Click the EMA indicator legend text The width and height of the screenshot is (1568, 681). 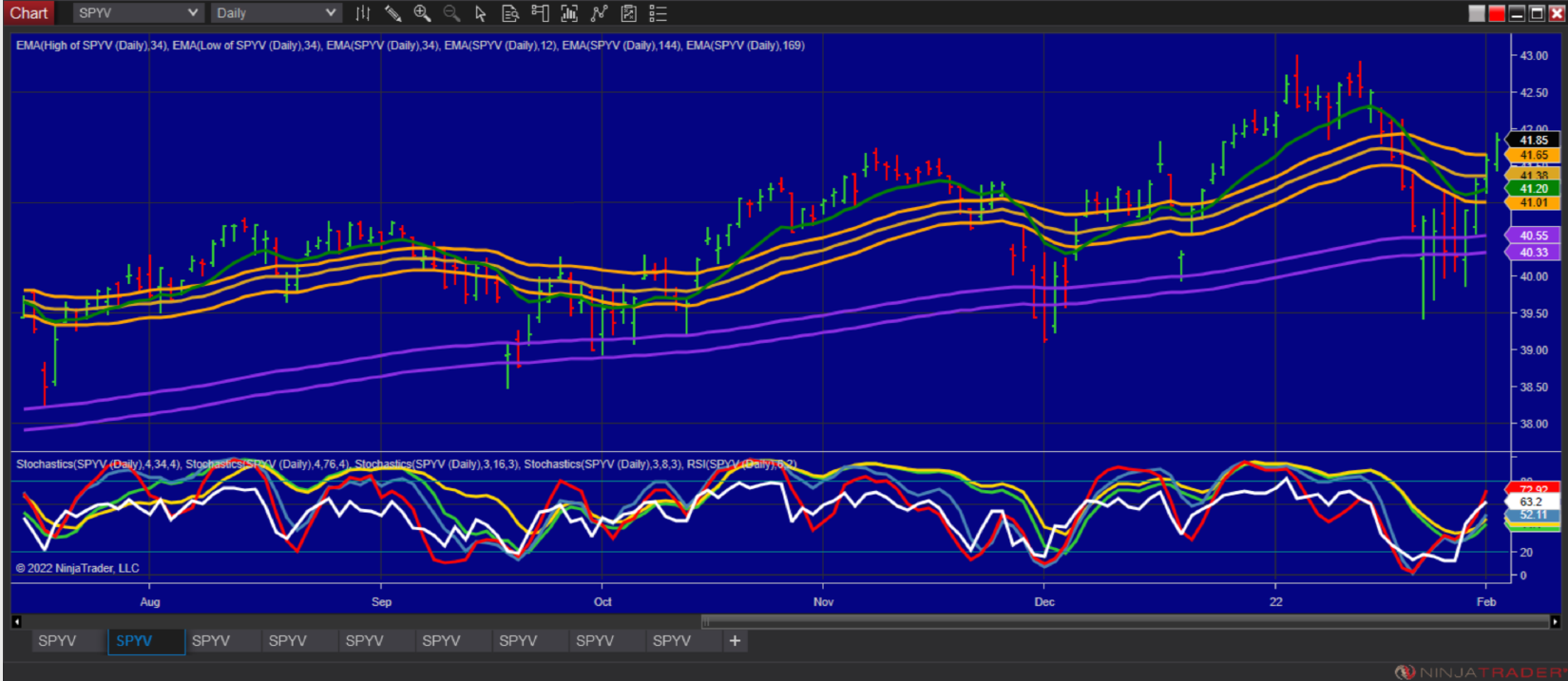tap(410, 46)
